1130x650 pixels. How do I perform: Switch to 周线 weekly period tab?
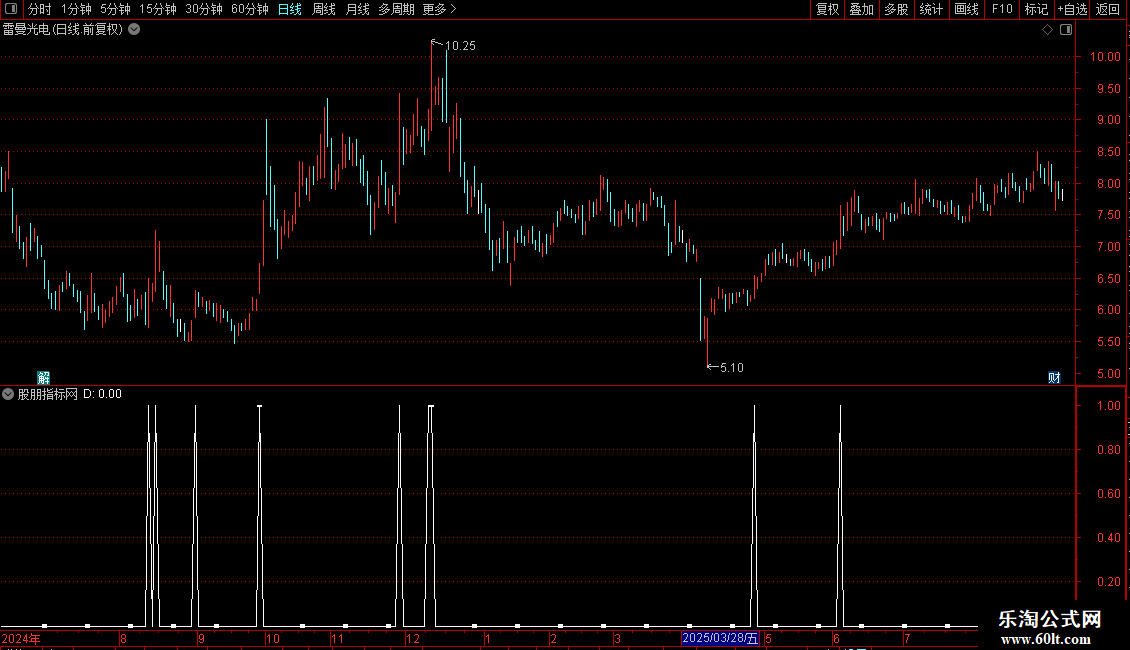point(324,9)
